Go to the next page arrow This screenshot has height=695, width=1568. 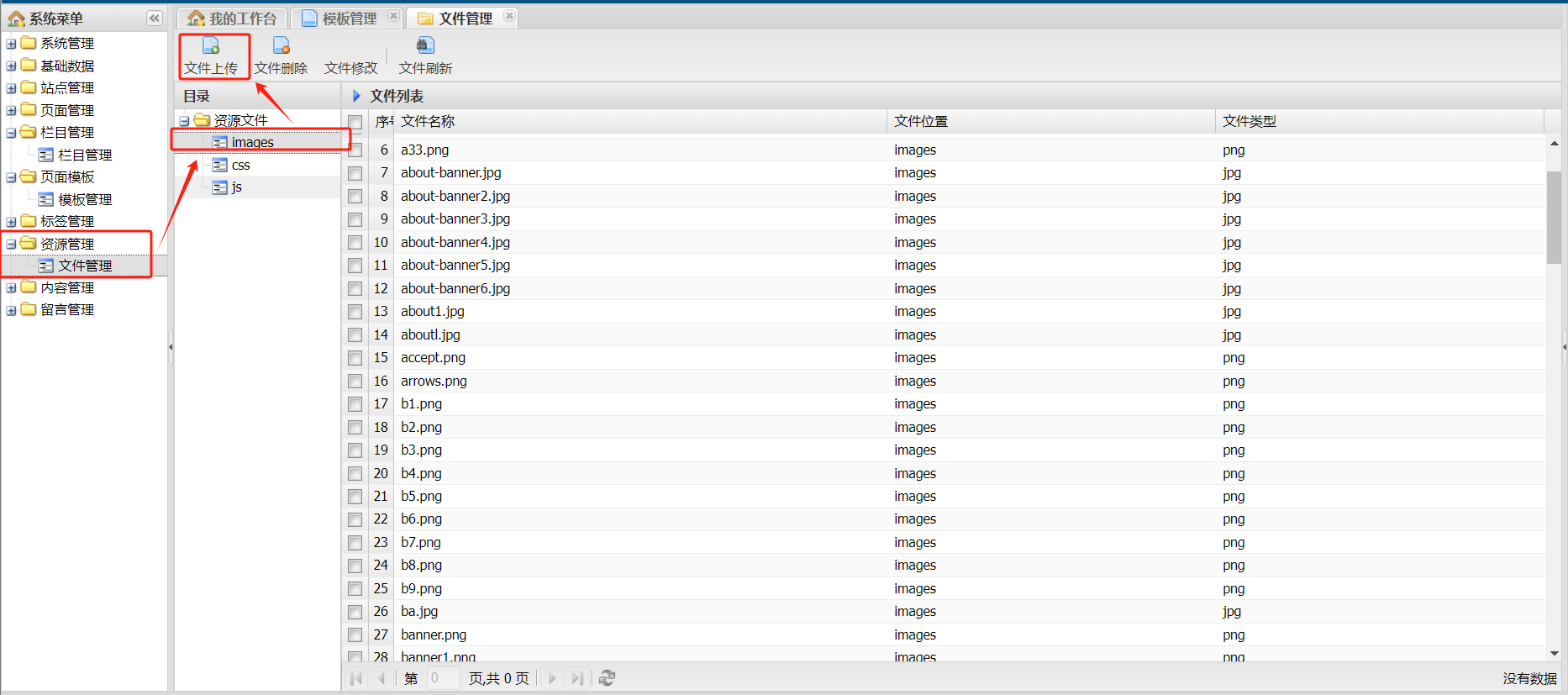552,678
